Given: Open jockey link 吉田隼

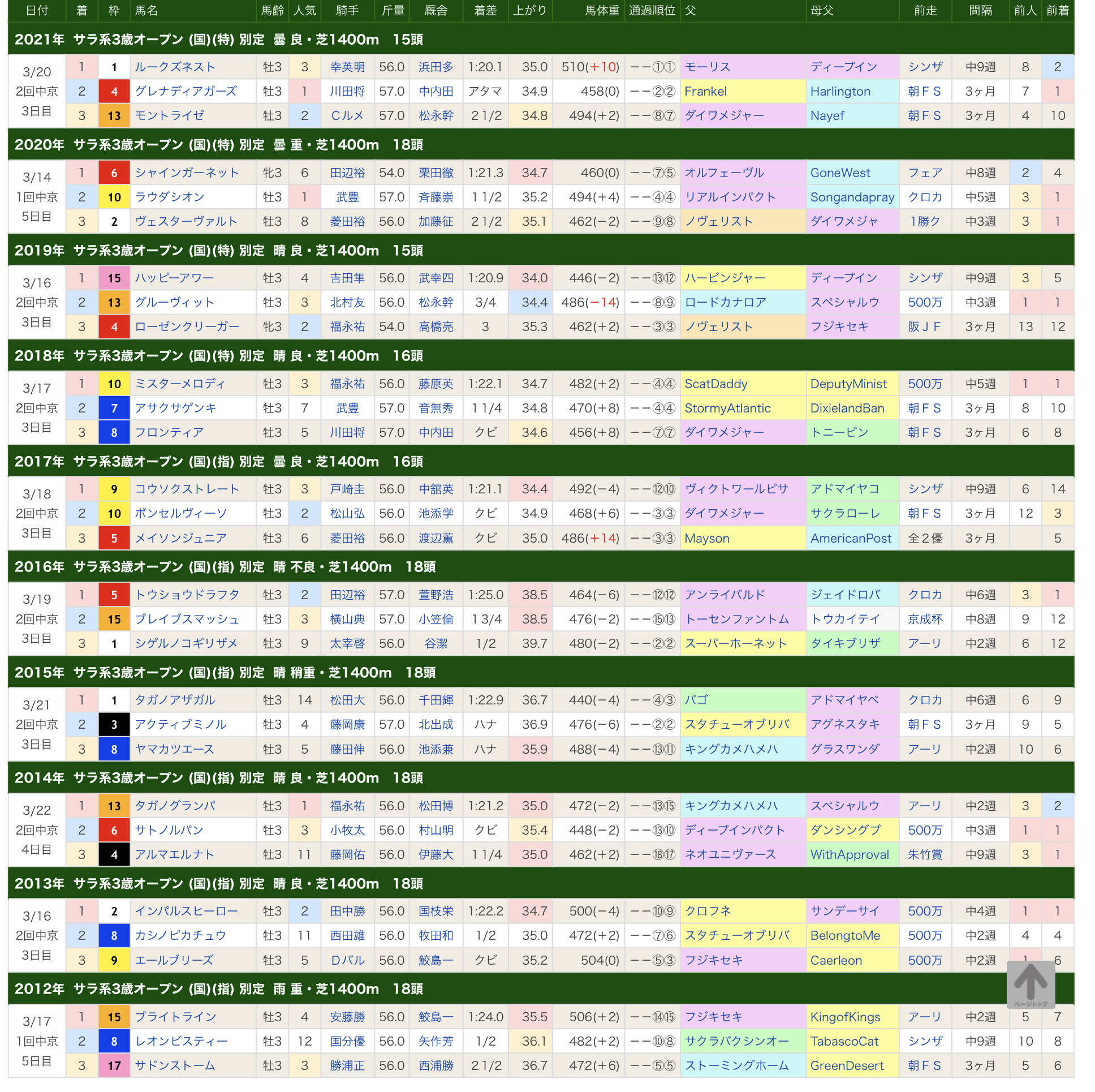Looking at the screenshot, I should 347,278.
